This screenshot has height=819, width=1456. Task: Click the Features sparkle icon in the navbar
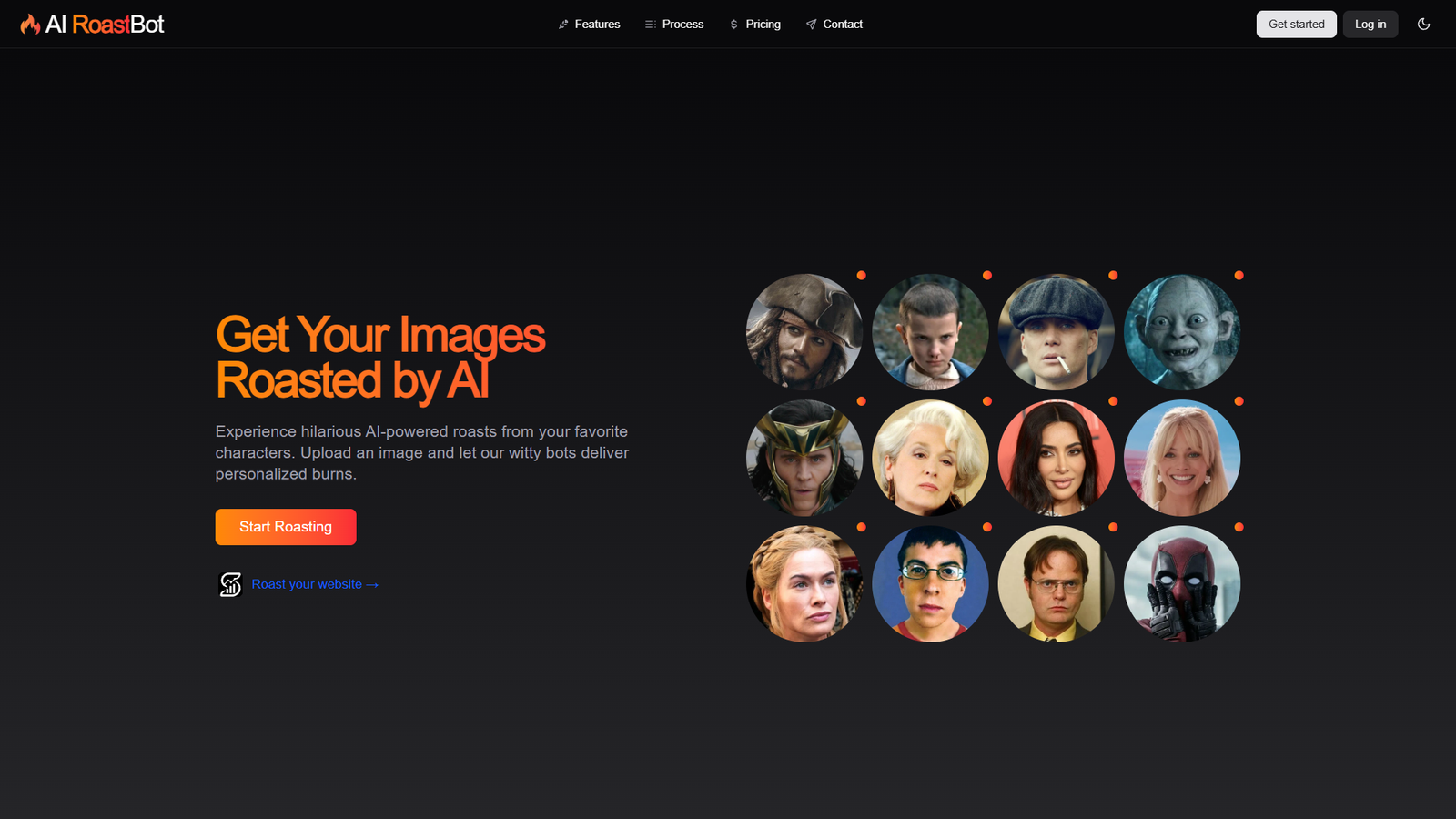pos(563,25)
